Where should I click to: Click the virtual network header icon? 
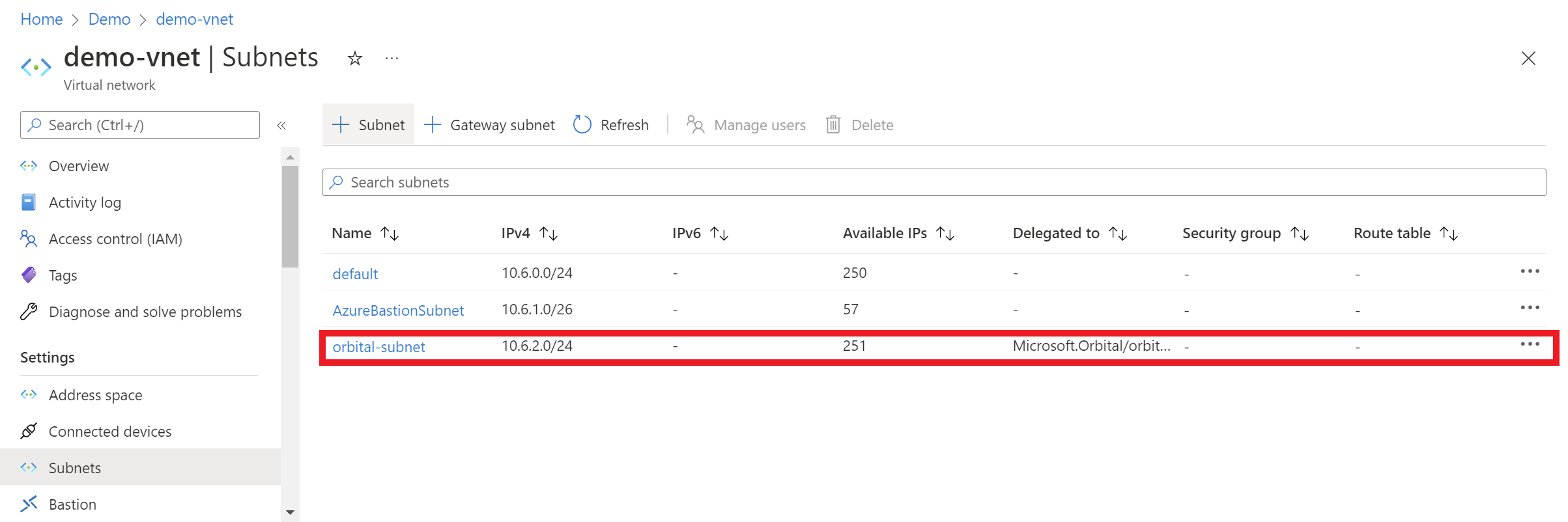(36, 67)
